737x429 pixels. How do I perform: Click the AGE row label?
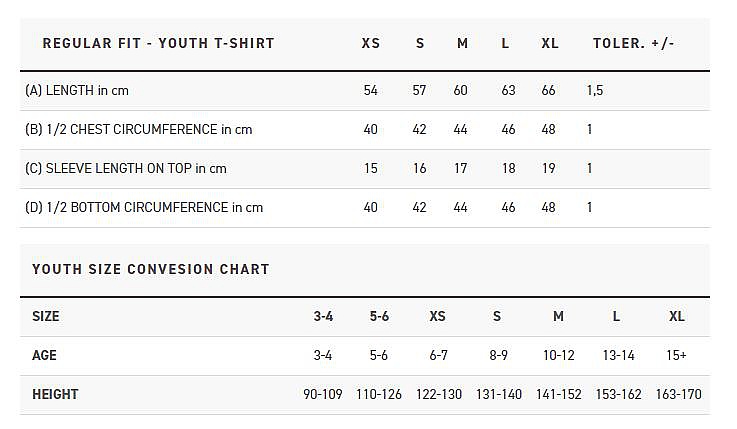[x=45, y=356]
